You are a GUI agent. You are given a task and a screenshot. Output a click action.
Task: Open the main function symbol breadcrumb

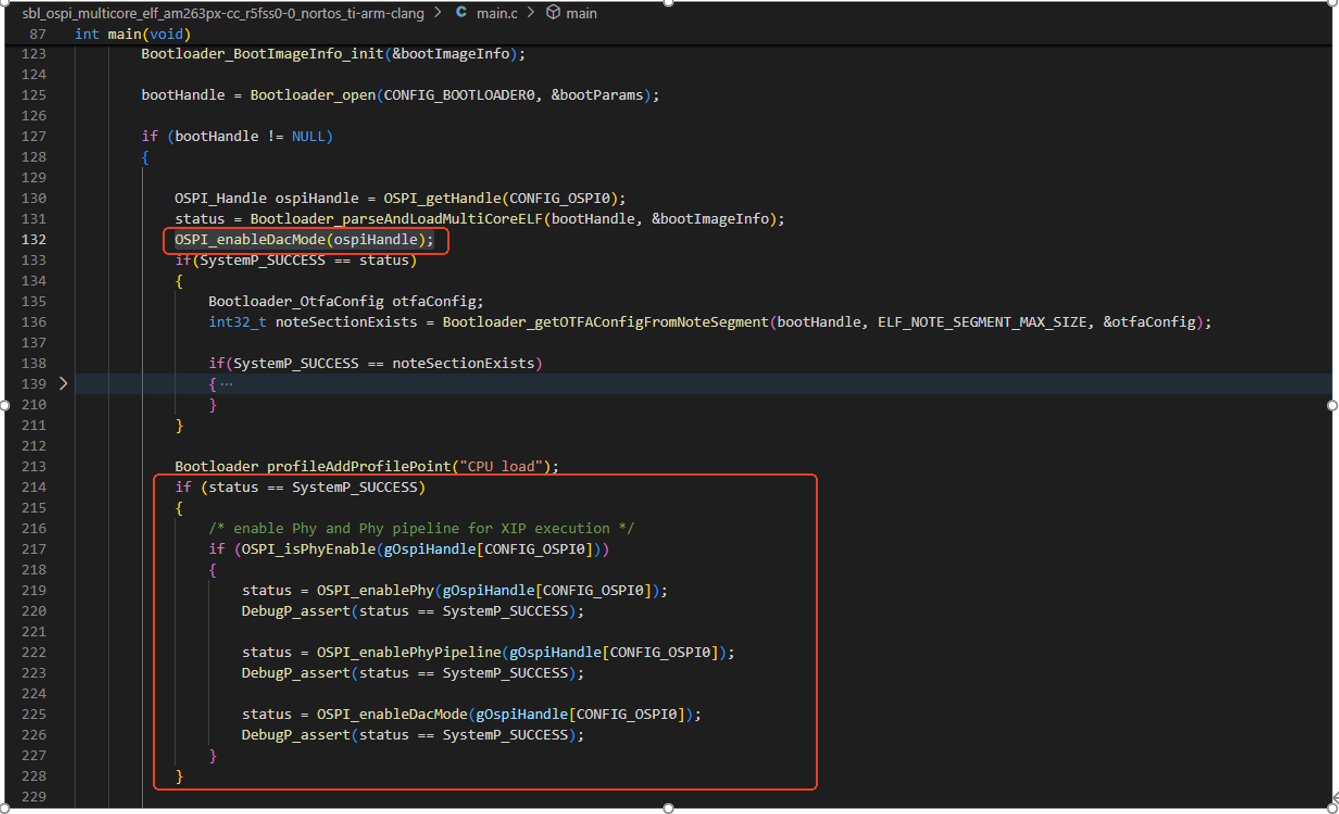(582, 13)
